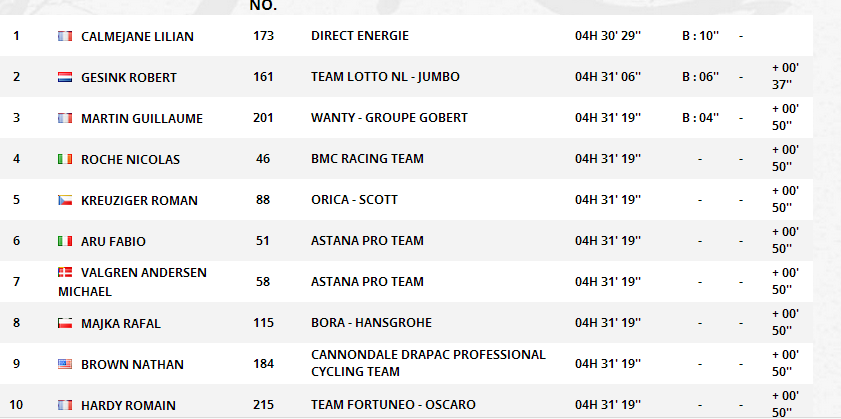Click the Irish flag beside Roche Nicolas
Screen dimensions: 841x419
point(65,159)
